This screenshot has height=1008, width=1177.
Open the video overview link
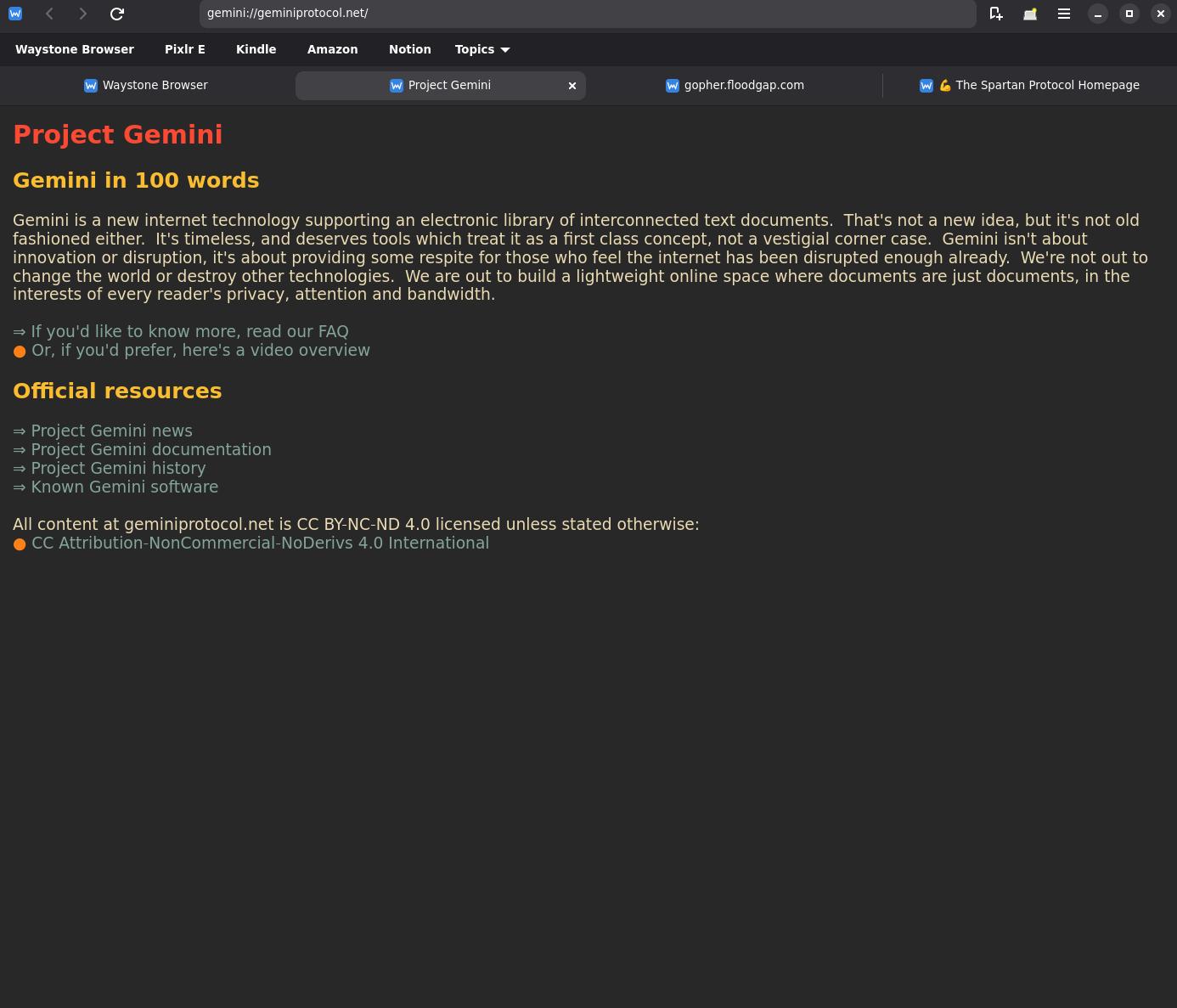click(x=200, y=351)
